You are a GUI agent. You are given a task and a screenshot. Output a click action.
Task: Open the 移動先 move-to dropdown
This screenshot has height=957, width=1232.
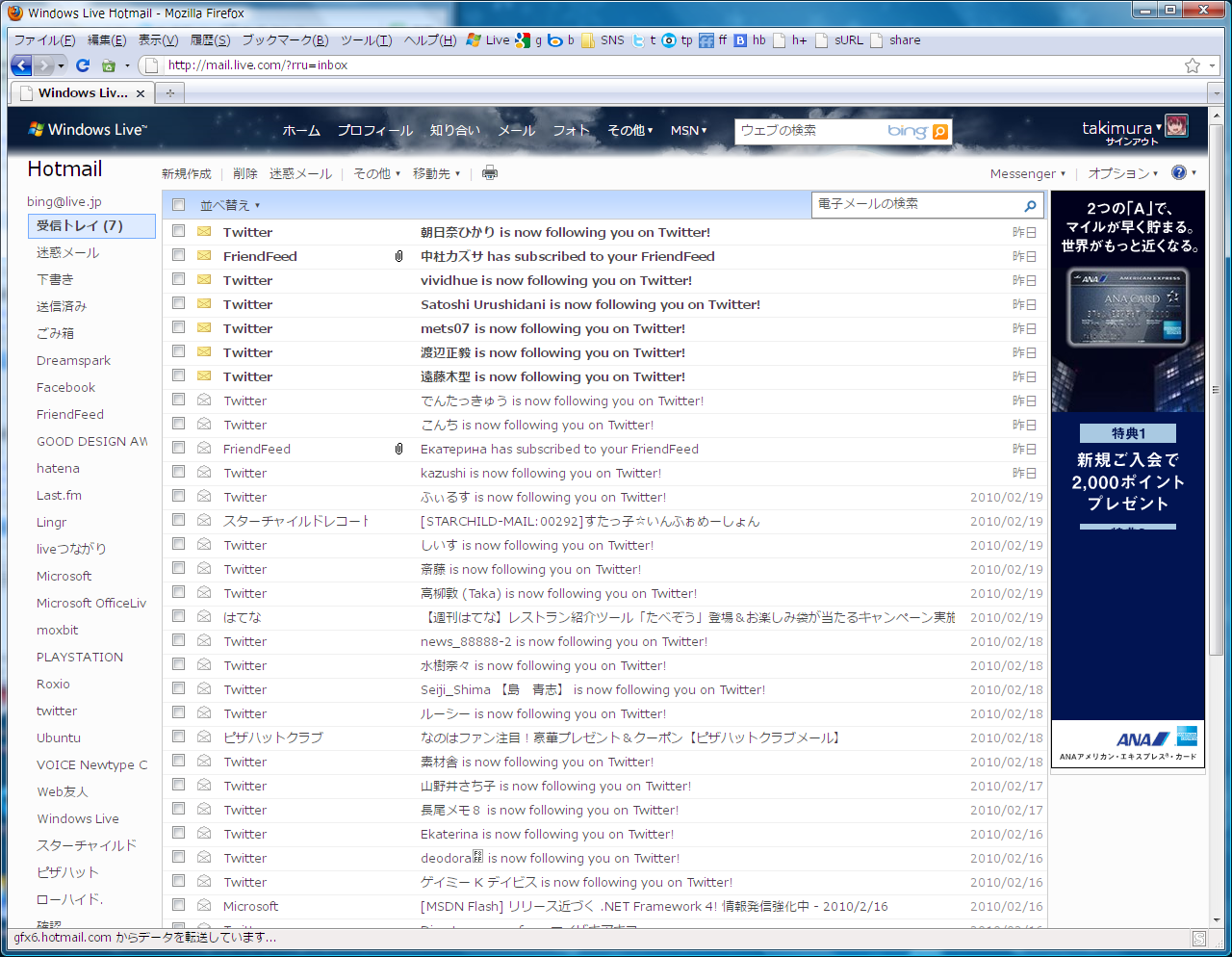436,173
